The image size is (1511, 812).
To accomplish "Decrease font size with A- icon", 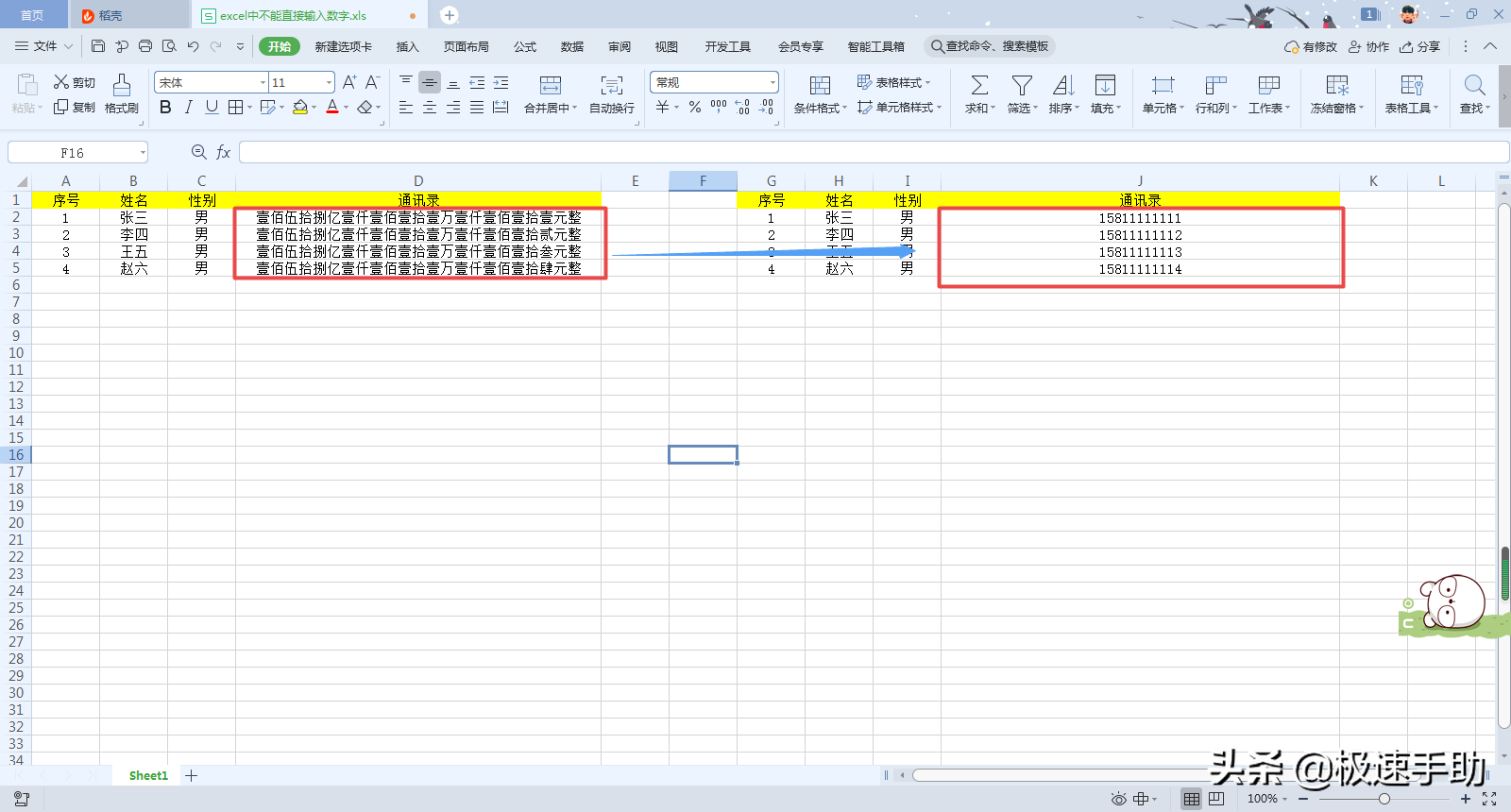I will (x=373, y=82).
